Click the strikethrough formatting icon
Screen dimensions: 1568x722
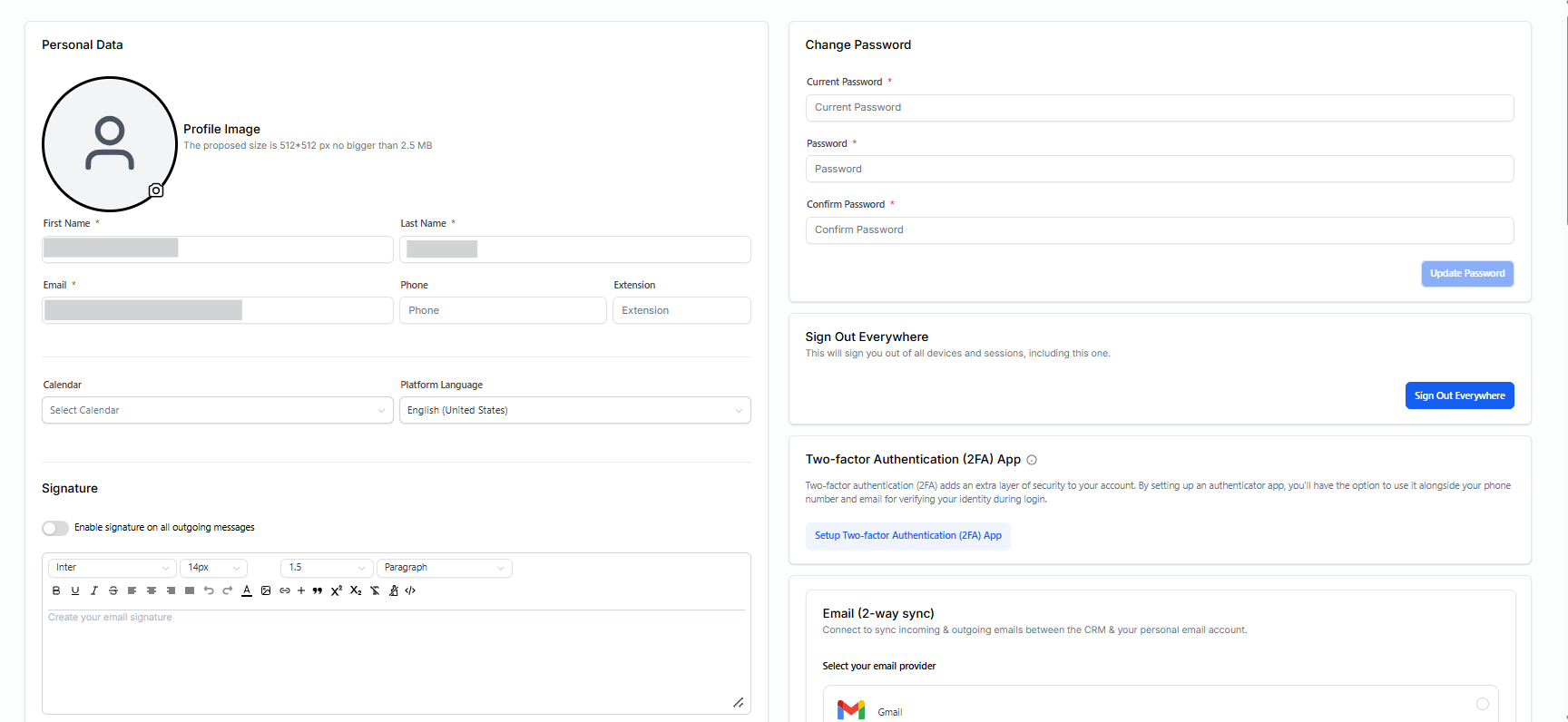click(x=113, y=590)
